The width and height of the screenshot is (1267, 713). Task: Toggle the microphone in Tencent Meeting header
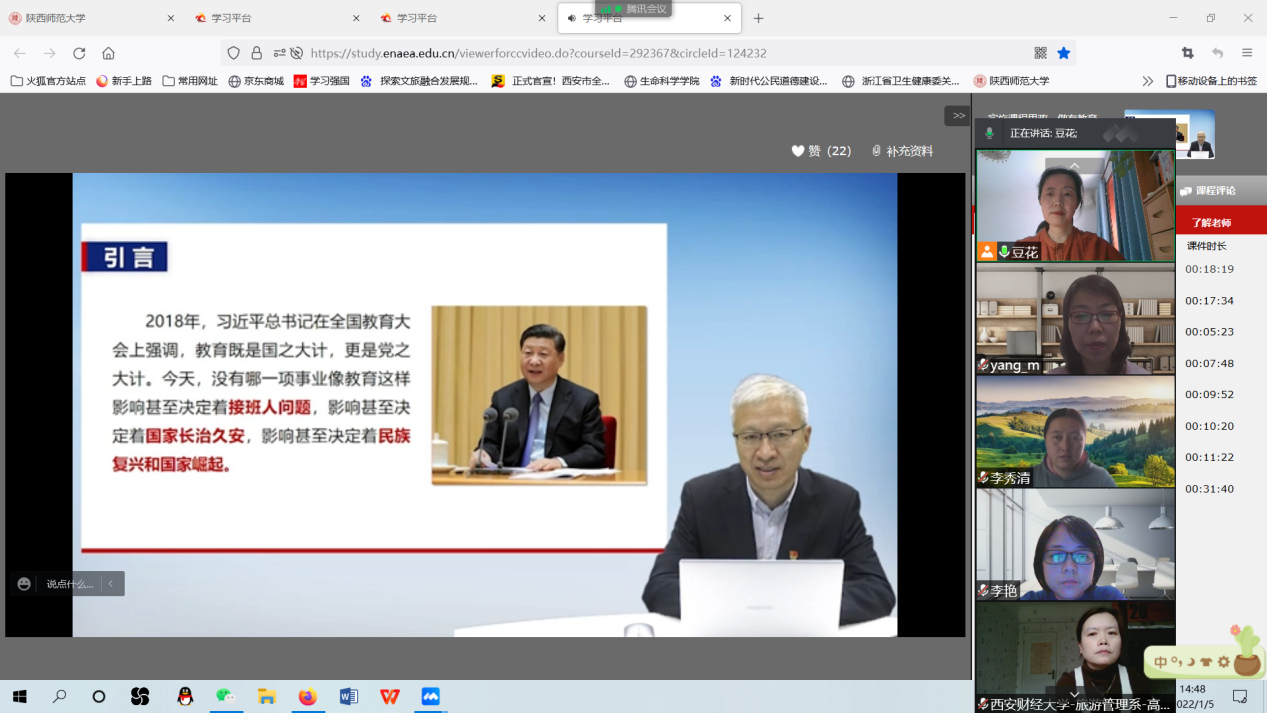click(990, 133)
